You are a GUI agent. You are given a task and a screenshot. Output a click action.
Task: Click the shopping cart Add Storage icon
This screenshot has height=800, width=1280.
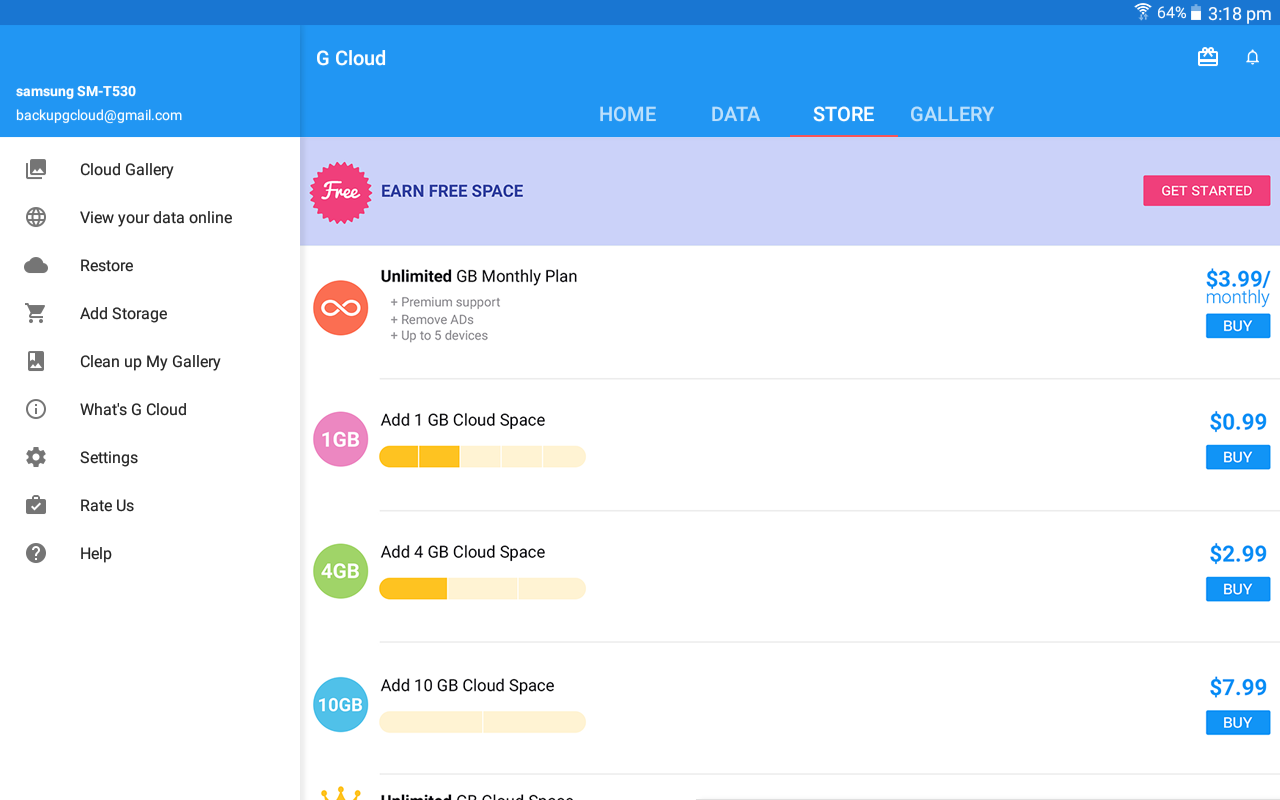(36, 313)
